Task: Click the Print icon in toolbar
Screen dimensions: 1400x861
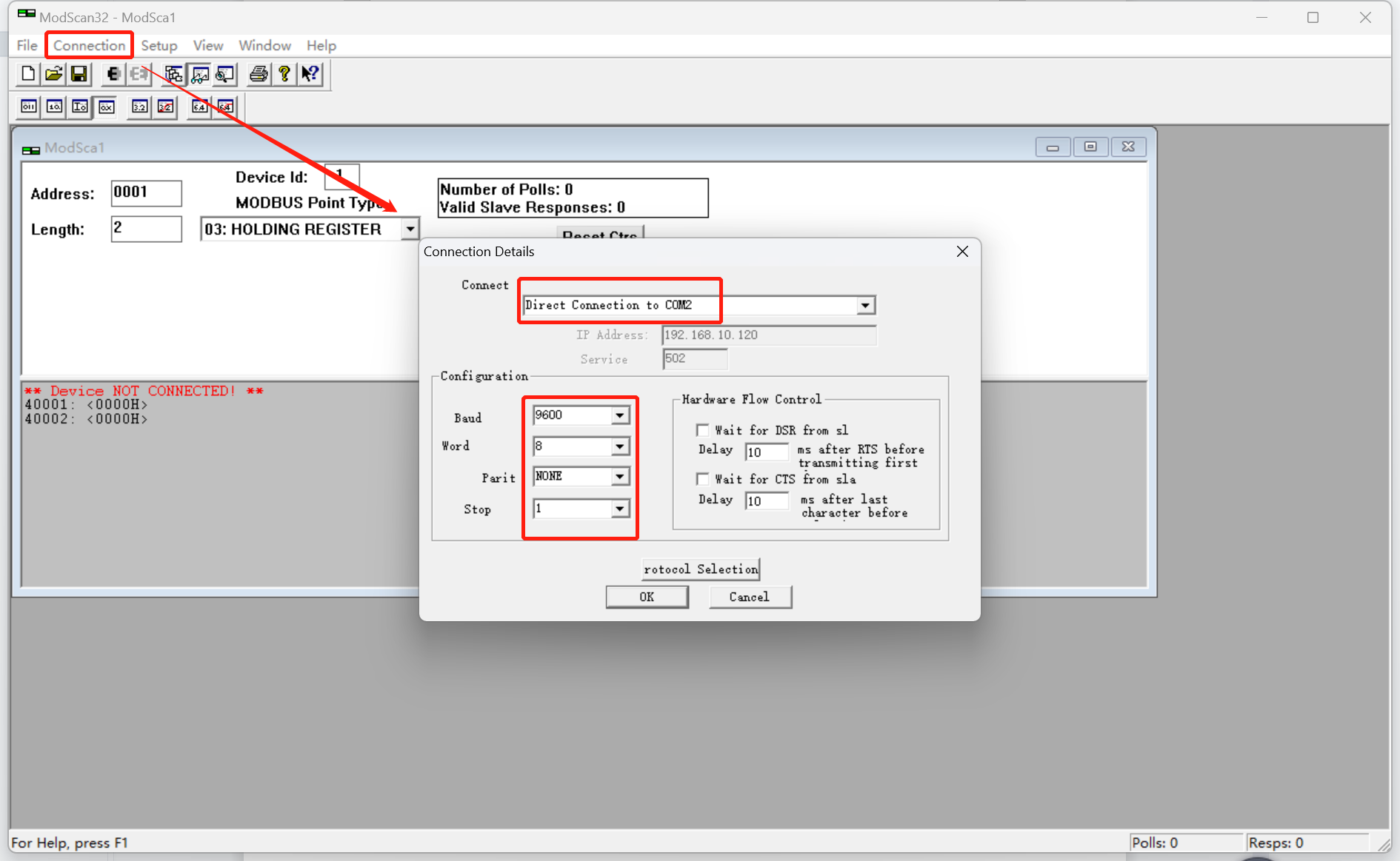Action: point(258,74)
